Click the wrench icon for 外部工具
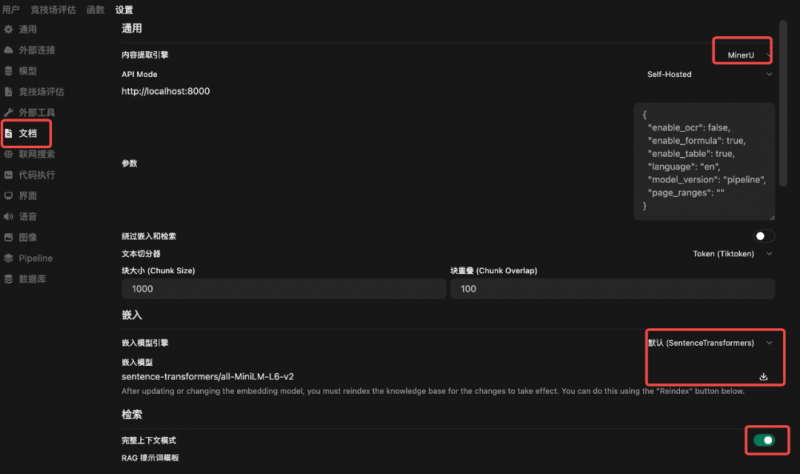Screen dimensions: 800x474 [9, 113]
